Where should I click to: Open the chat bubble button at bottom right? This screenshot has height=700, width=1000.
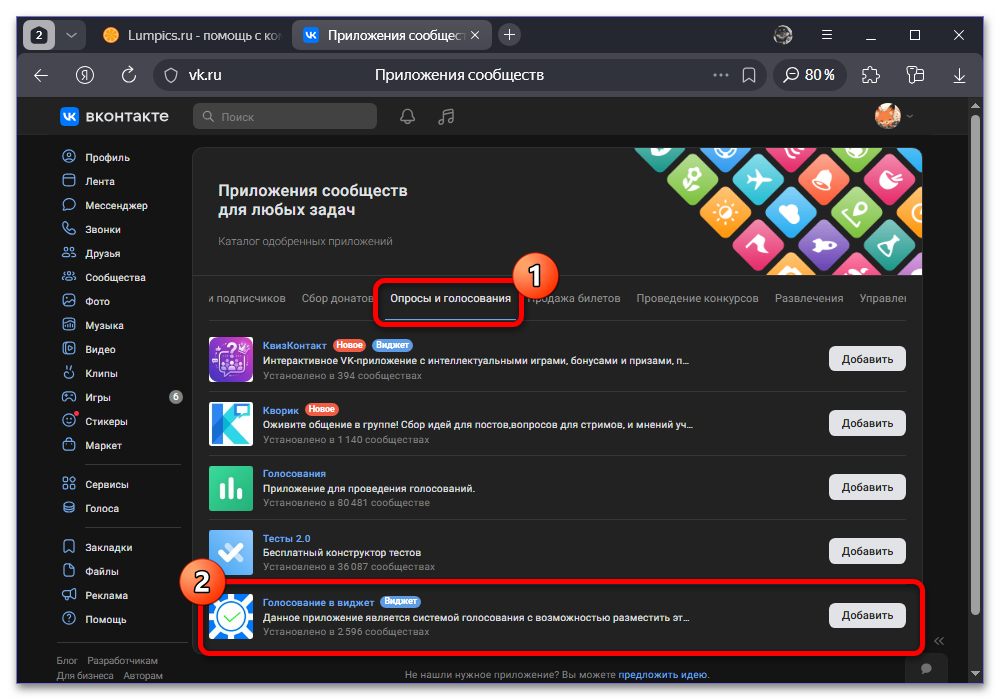click(x=926, y=668)
